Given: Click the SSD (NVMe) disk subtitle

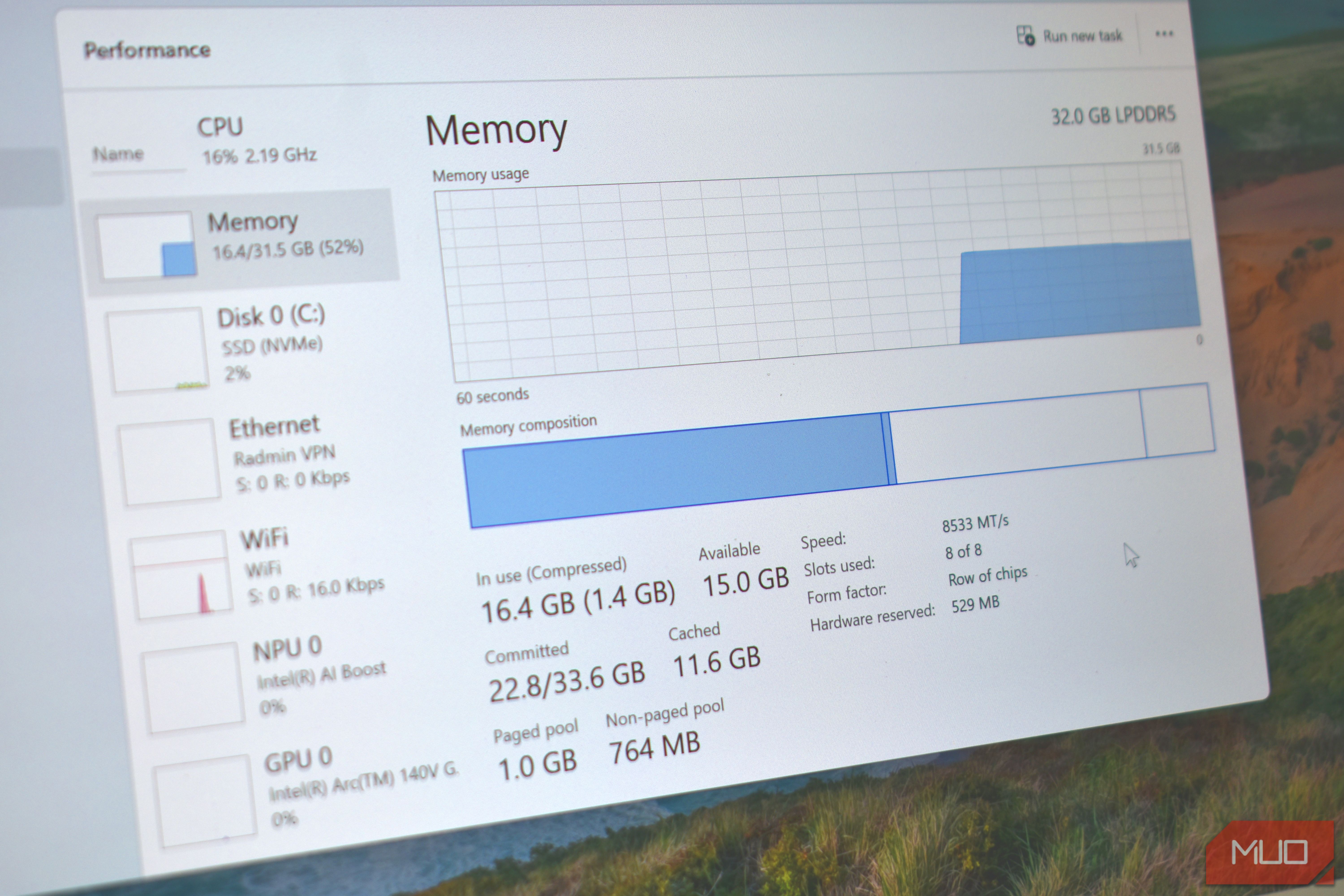Looking at the screenshot, I should pyautogui.click(x=273, y=345).
